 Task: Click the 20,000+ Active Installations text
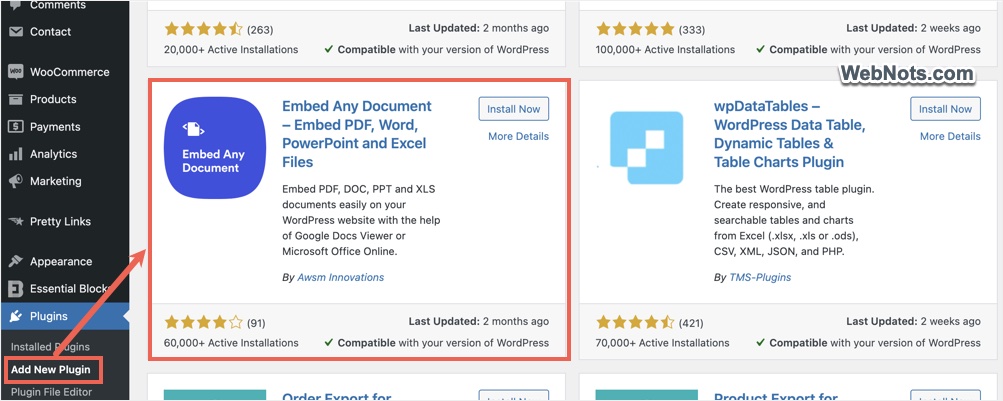point(231,49)
